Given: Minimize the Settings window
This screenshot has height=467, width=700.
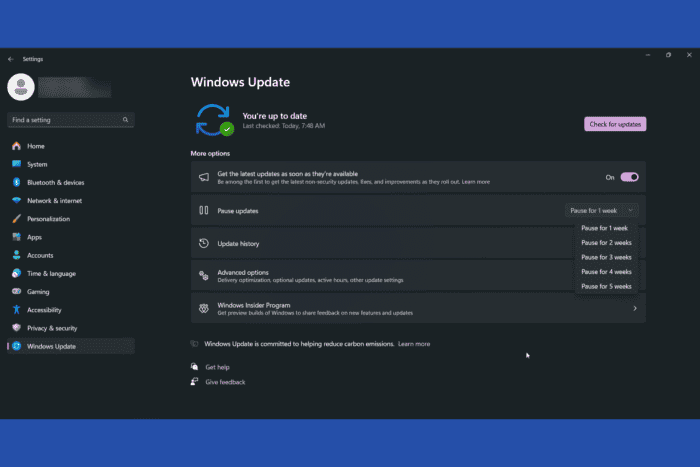Looking at the screenshot, I should click(648, 55).
